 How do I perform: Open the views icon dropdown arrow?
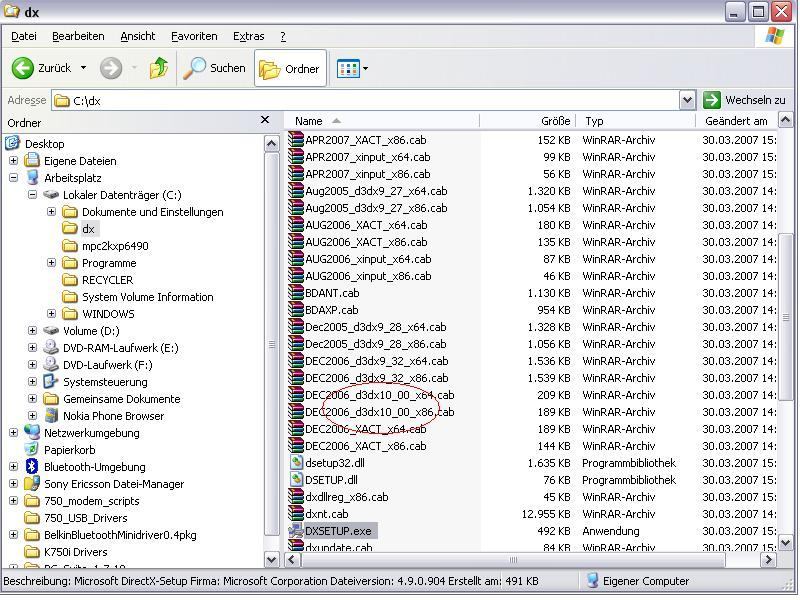pos(365,68)
